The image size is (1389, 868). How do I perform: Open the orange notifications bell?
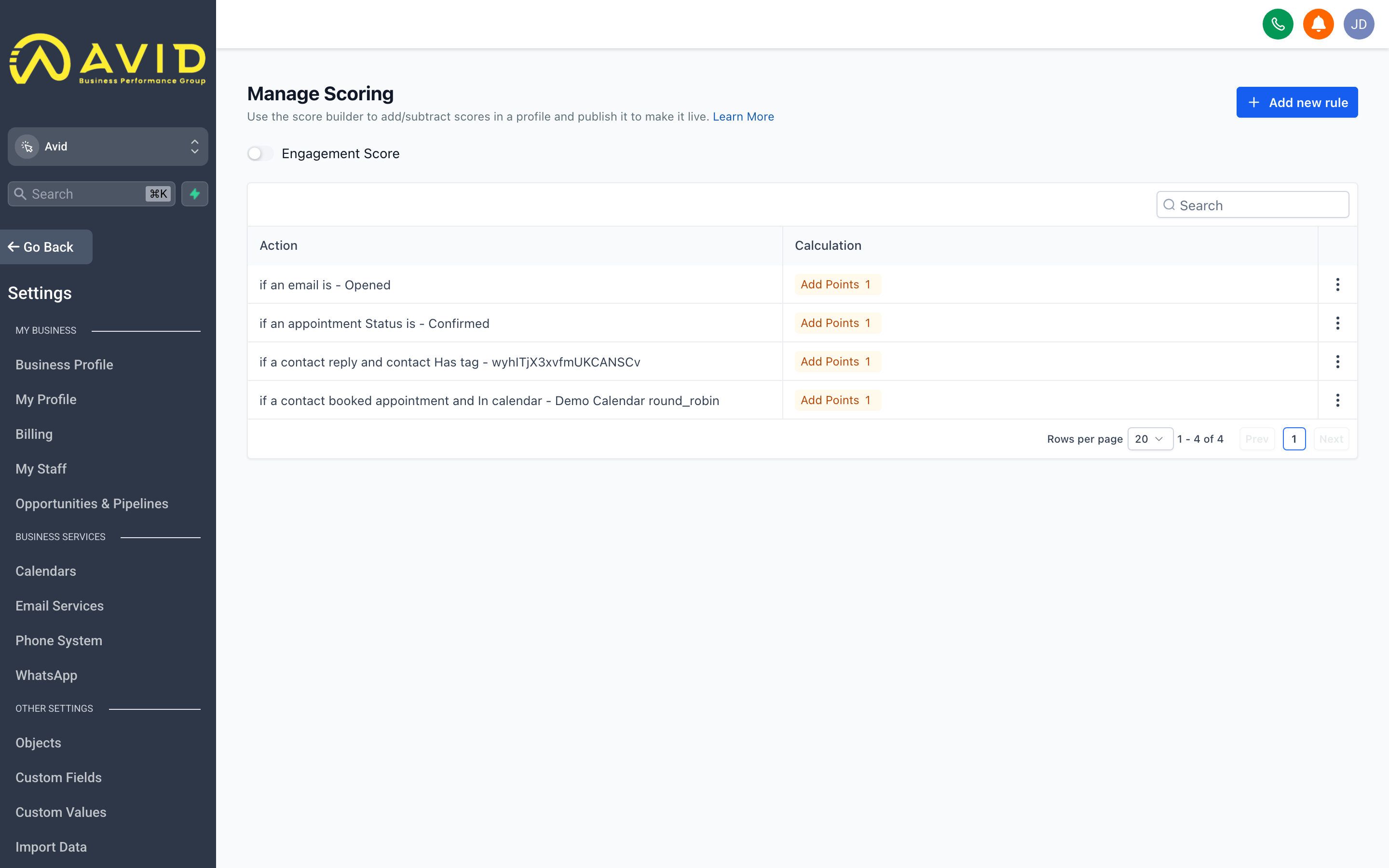coord(1318,24)
